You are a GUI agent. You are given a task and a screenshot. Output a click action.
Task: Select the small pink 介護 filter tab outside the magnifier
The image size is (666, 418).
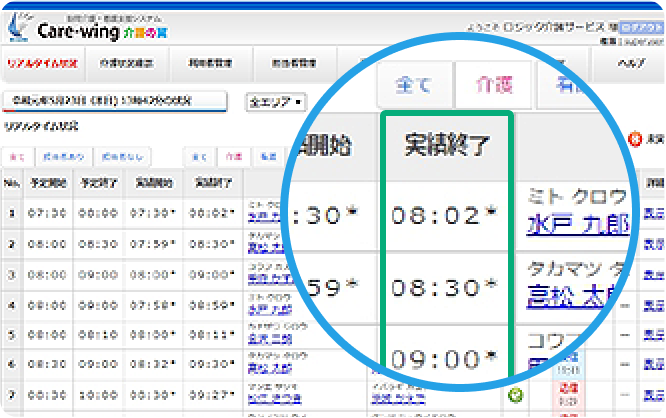234,157
